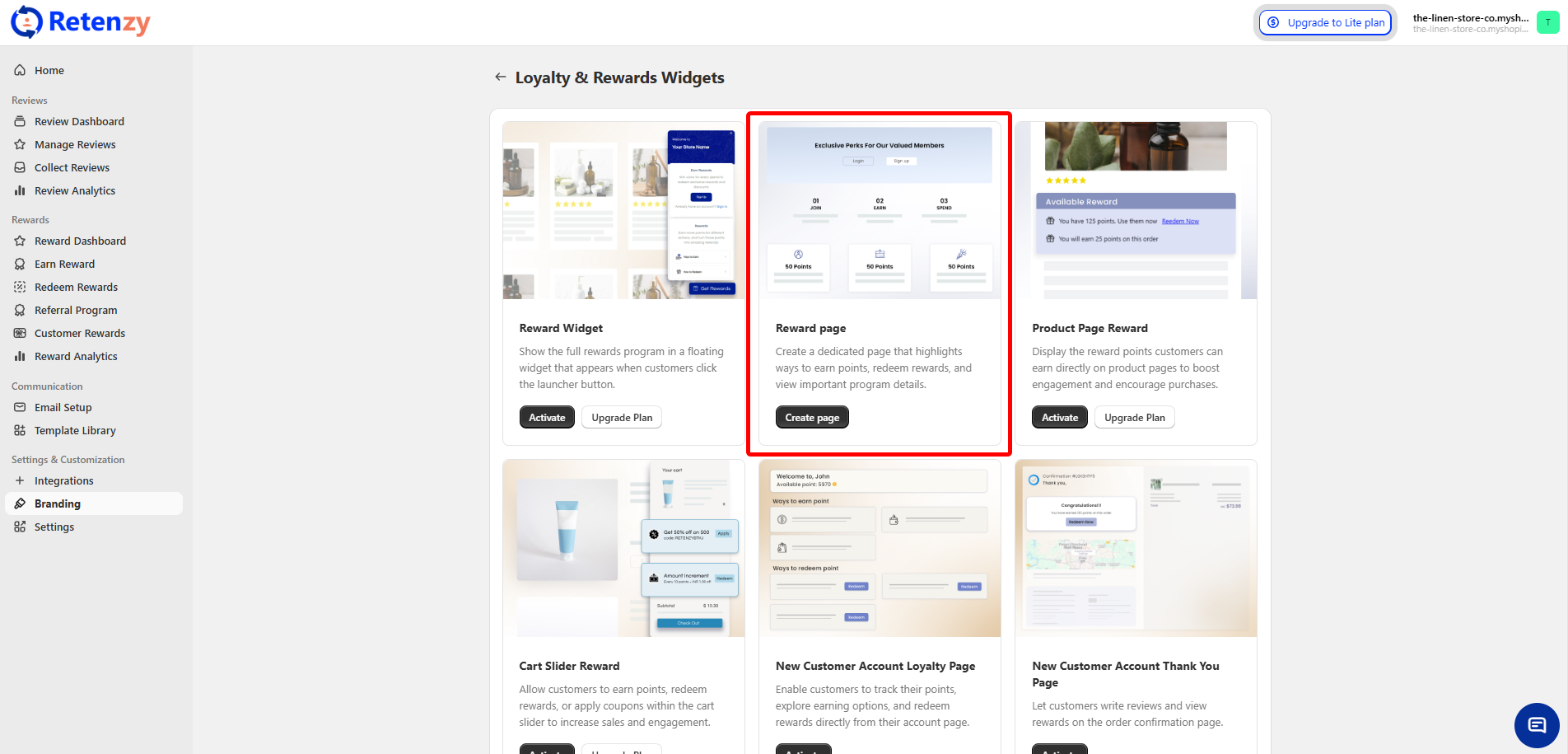Open Settings menu item
1568x754 pixels.
94,527
